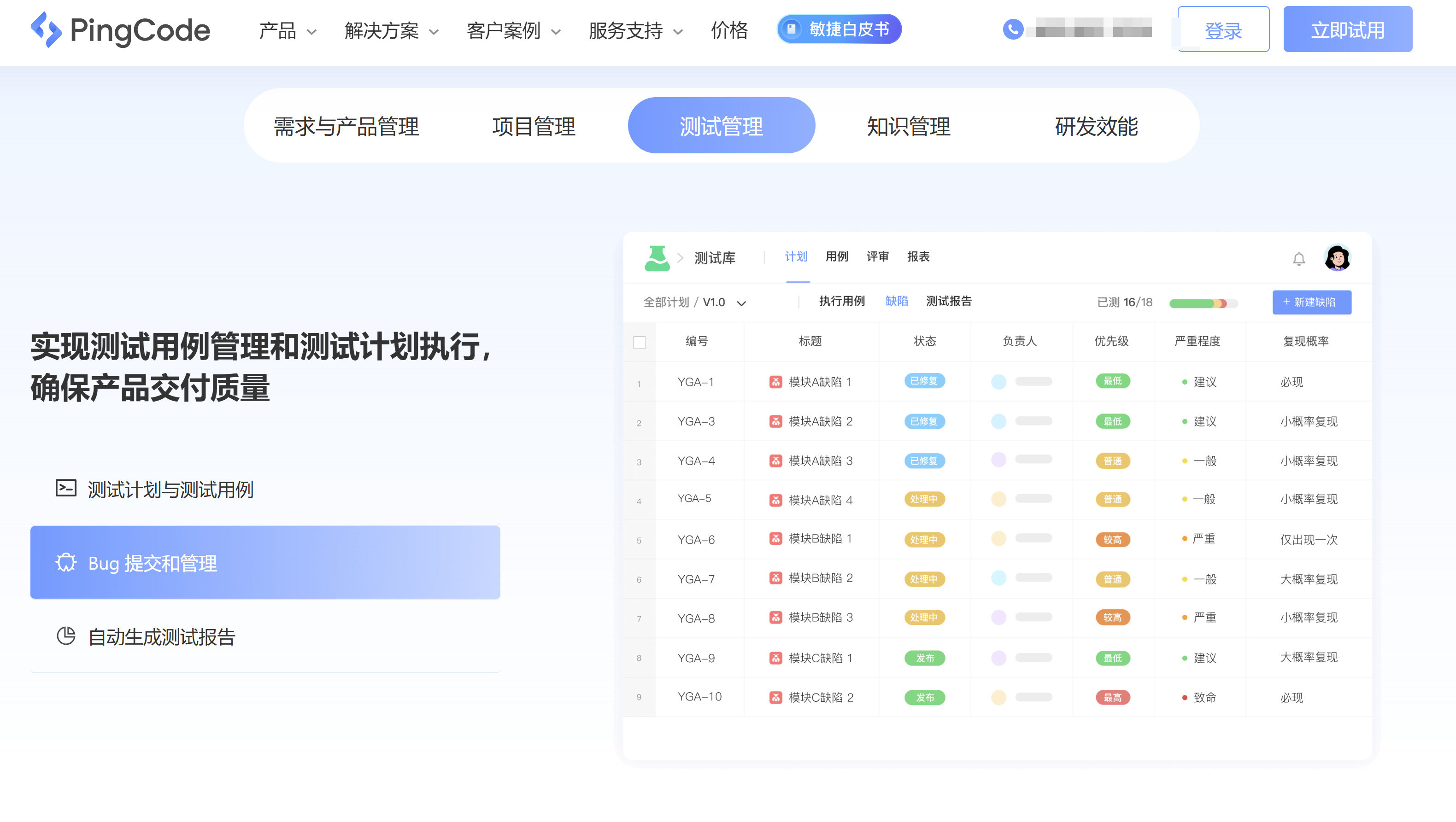
Task: Click the user avatar in the top right
Action: [1337, 257]
